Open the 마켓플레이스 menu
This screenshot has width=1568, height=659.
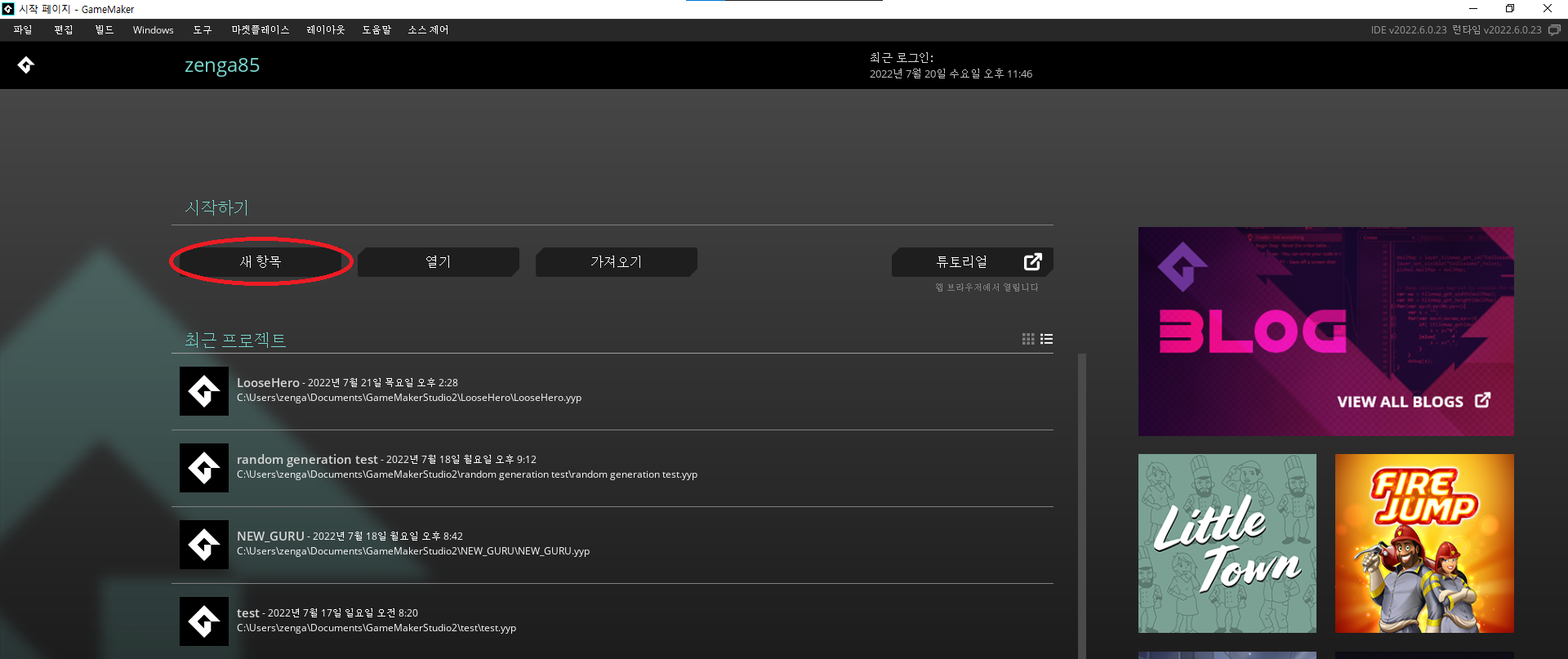point(261,29)
